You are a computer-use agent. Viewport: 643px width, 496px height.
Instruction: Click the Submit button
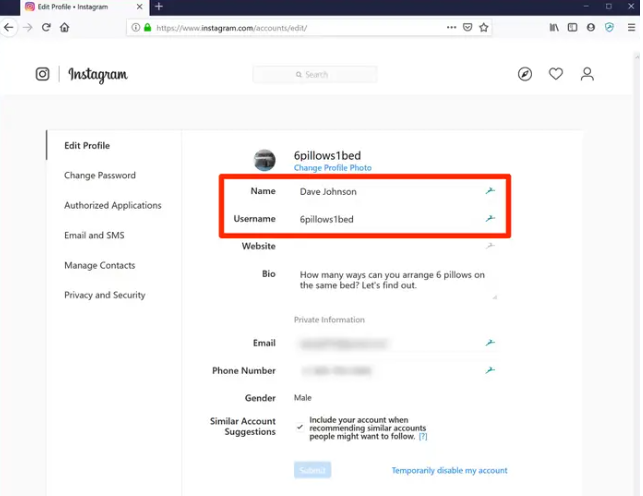tap(312, 470)
